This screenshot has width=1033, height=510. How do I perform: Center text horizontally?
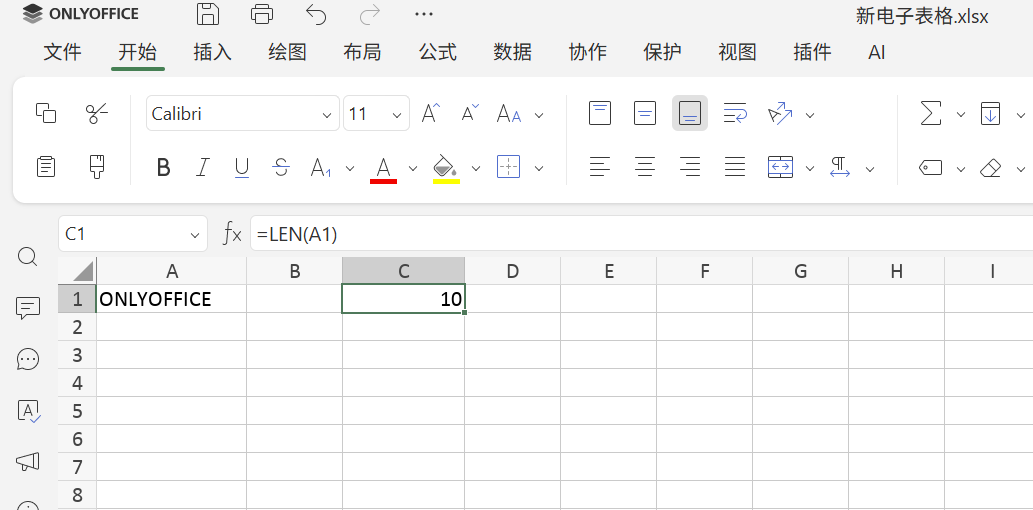[x=644, y=167]
